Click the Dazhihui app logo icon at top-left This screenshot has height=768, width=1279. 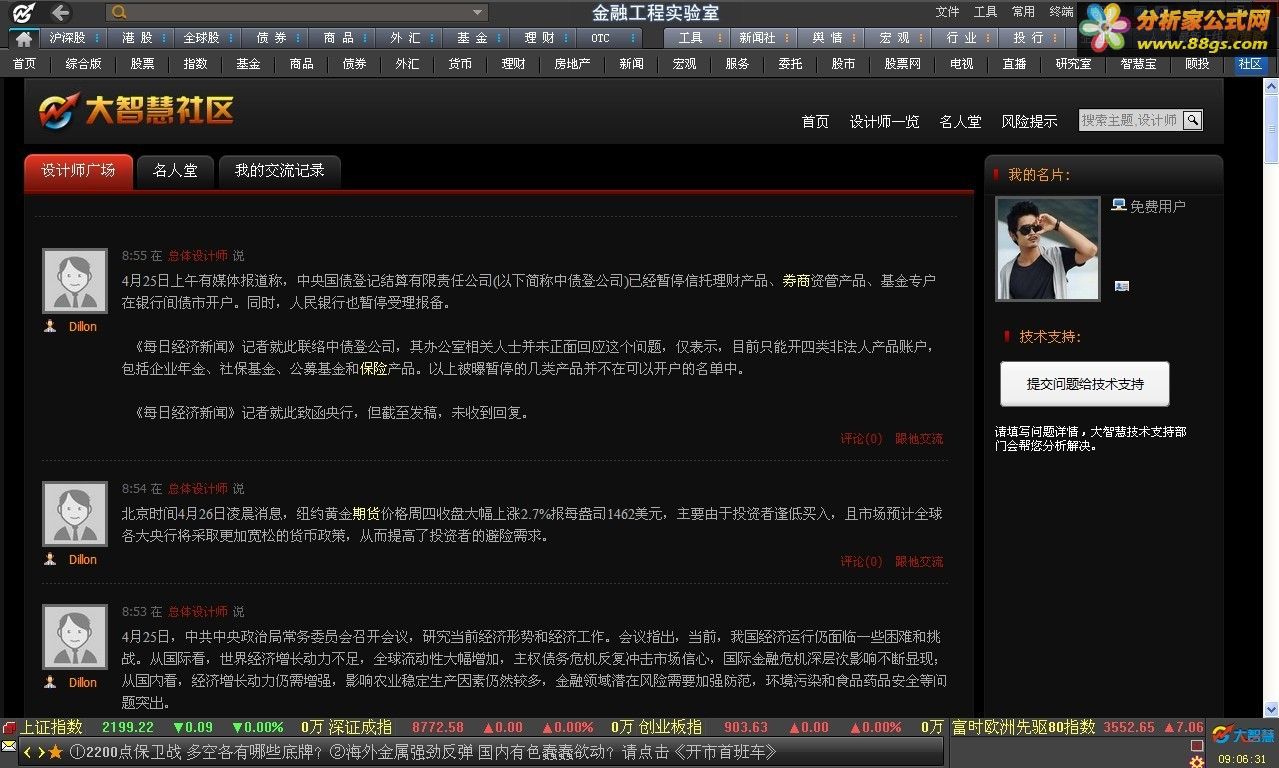tap(23, 12)
